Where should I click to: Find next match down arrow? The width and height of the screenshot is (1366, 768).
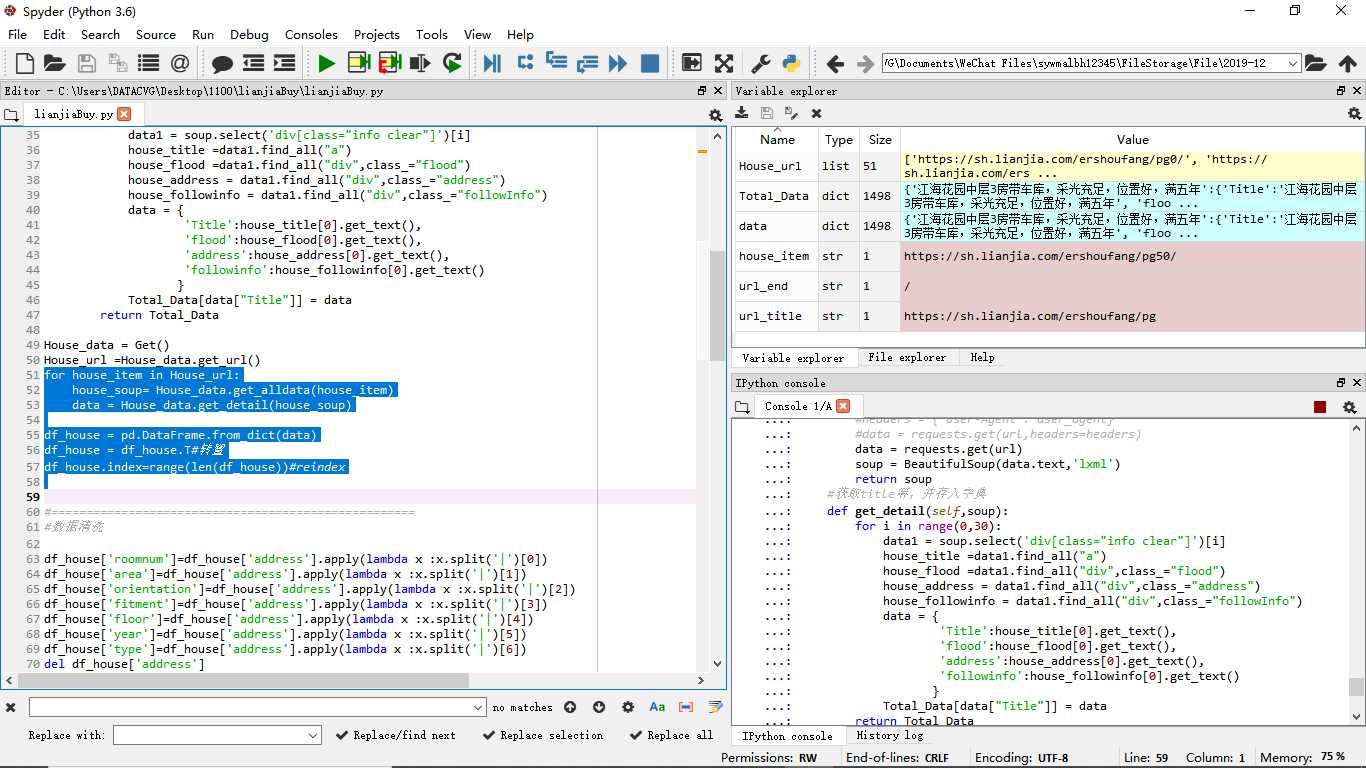tap(599, 707)
